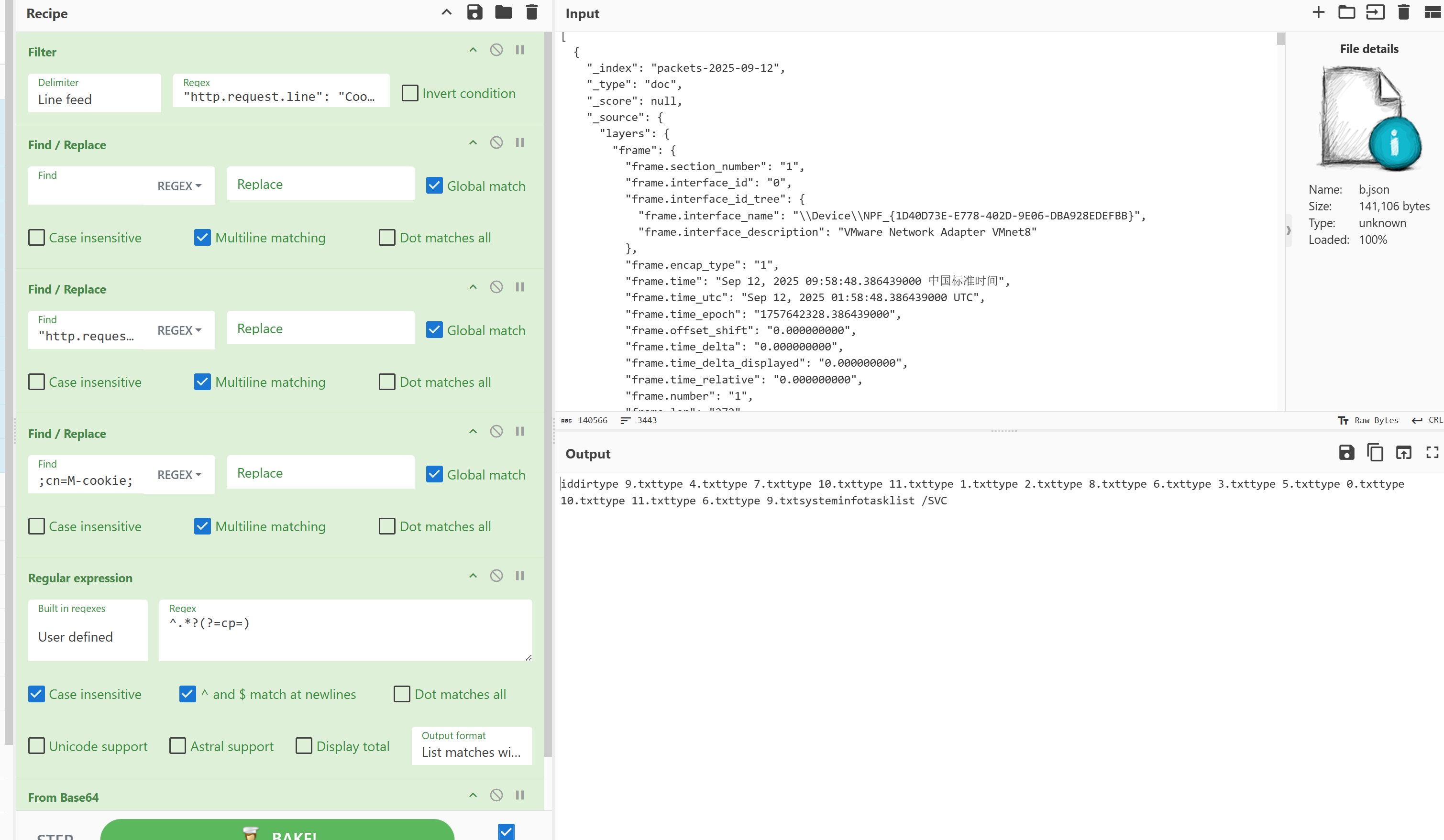Open REGEX dropdown in first Find / Replace
The height and width of the screenshot is (840, 1444).
tap(179, 186)
